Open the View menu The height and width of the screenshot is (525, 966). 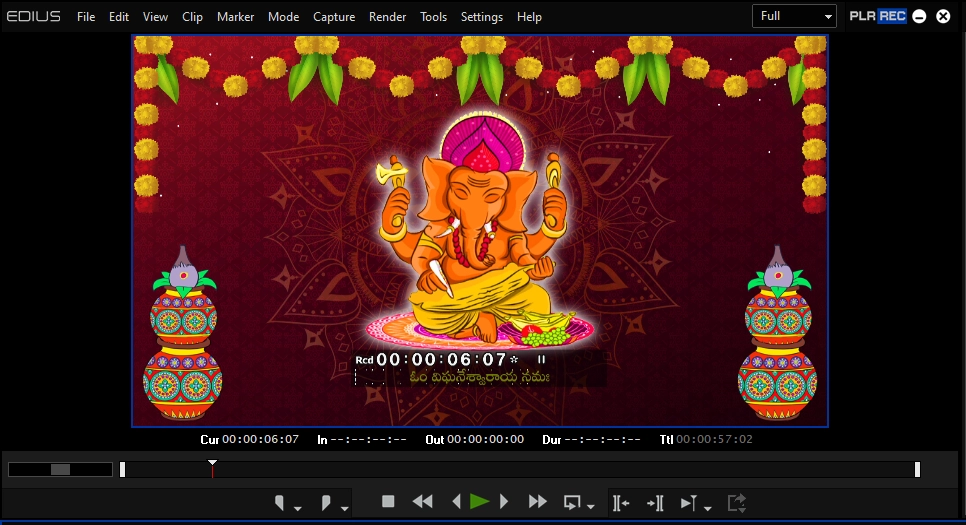(x=155, y=17)
